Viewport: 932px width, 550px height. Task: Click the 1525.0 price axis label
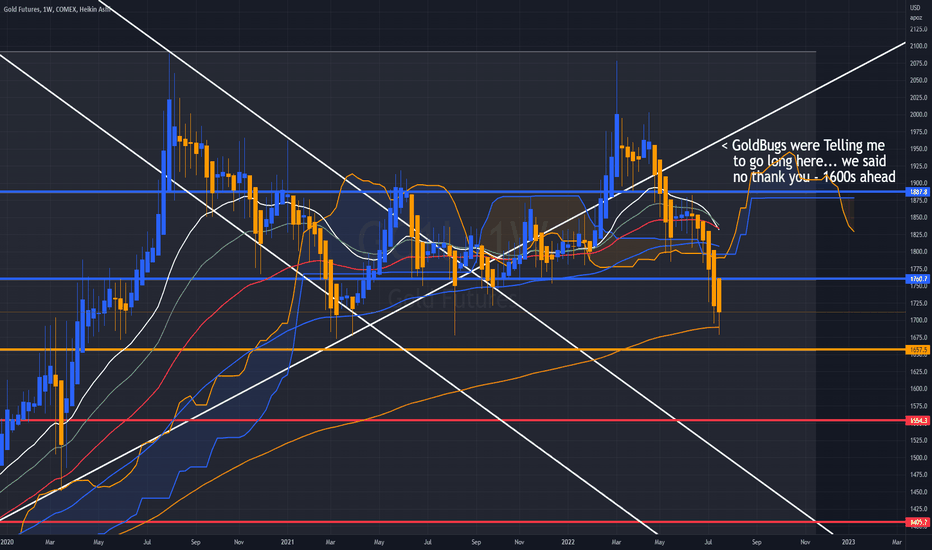(x=918, y=441)
